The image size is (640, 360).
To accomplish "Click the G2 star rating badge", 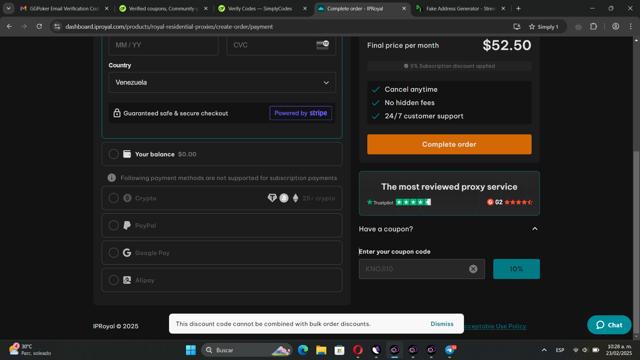I will tap(509, 202).
